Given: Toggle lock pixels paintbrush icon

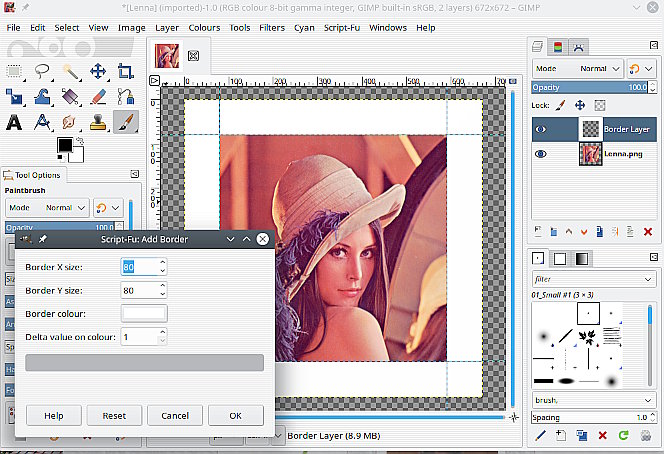Looking at the screenshot, I should [561, 104].
